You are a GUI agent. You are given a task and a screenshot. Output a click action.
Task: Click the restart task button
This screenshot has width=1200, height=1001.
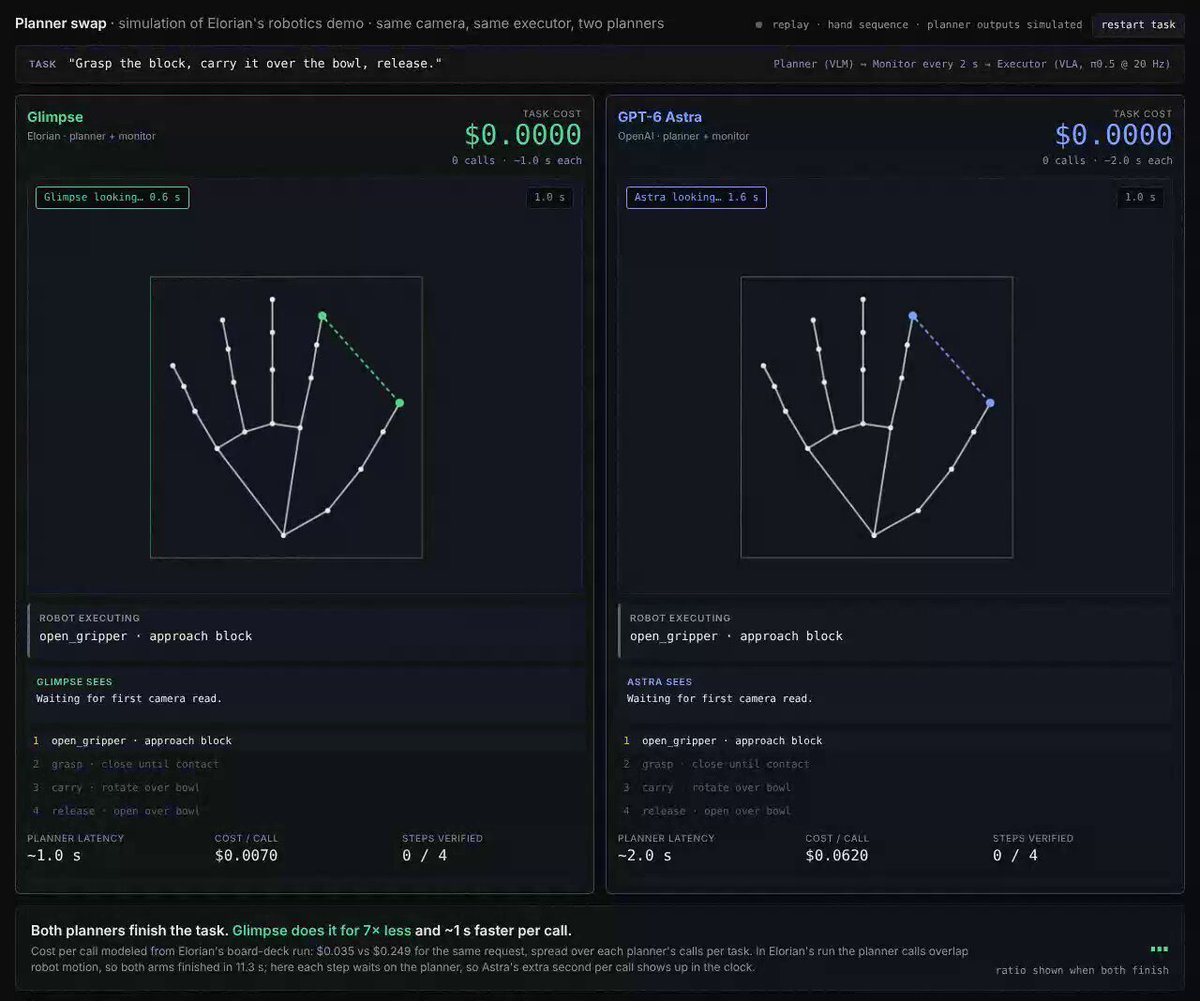(1138, 24)
